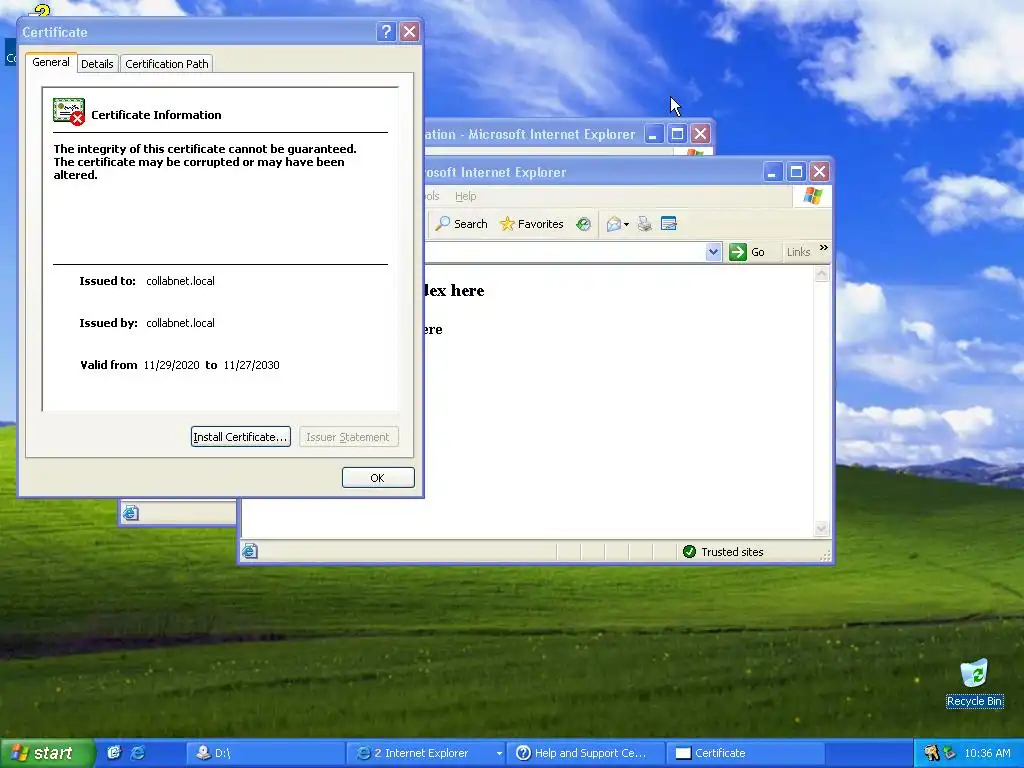This screenshot has width=1024, height=768.
Task: Expand the Links chevron
Action: (824, 248)
